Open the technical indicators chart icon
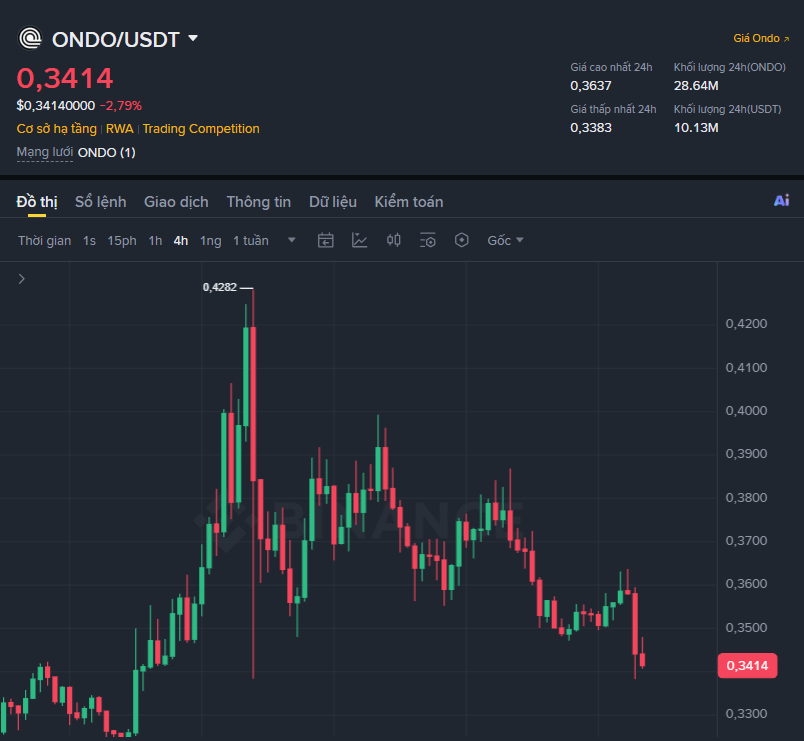 point(359,240)
